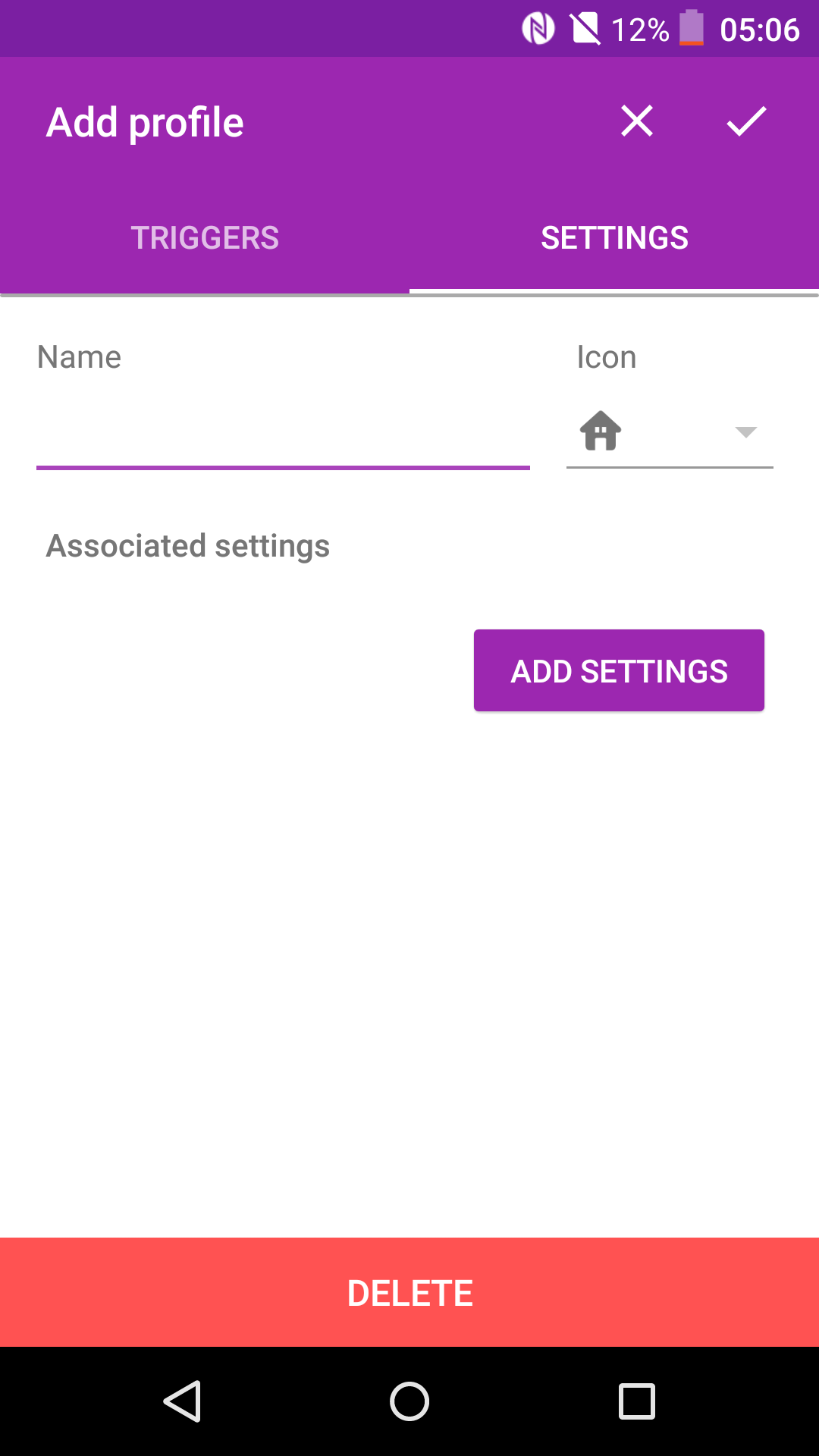
Task: Switch to the TRIGGERS tab
Action: [x=205, y=238]
